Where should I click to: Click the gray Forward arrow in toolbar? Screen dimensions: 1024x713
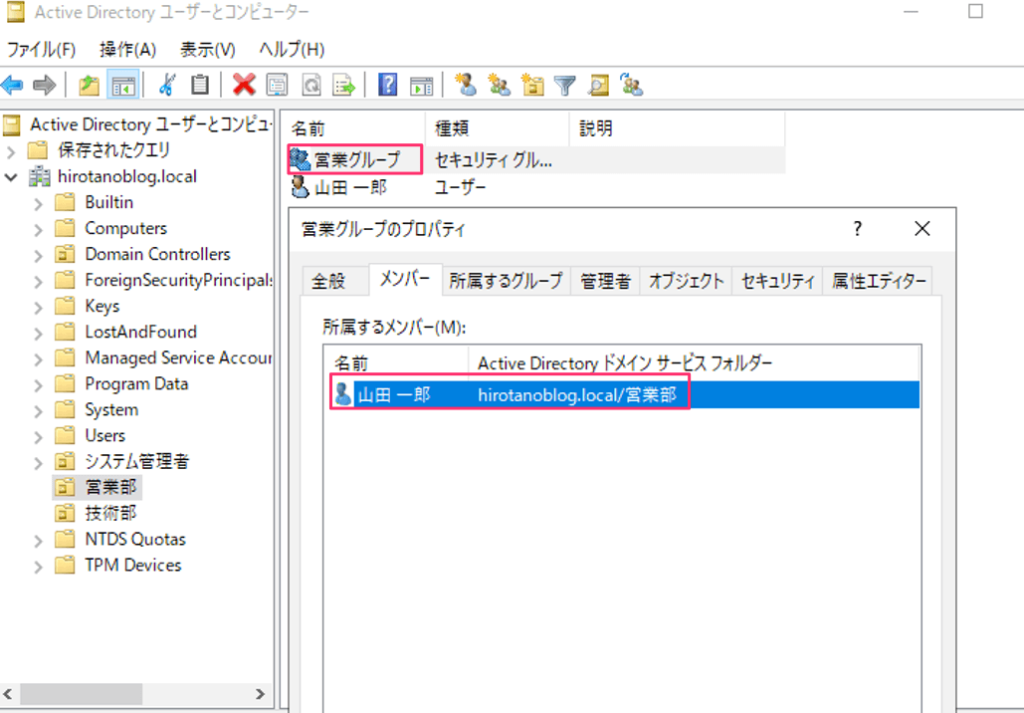coord(44,85)
